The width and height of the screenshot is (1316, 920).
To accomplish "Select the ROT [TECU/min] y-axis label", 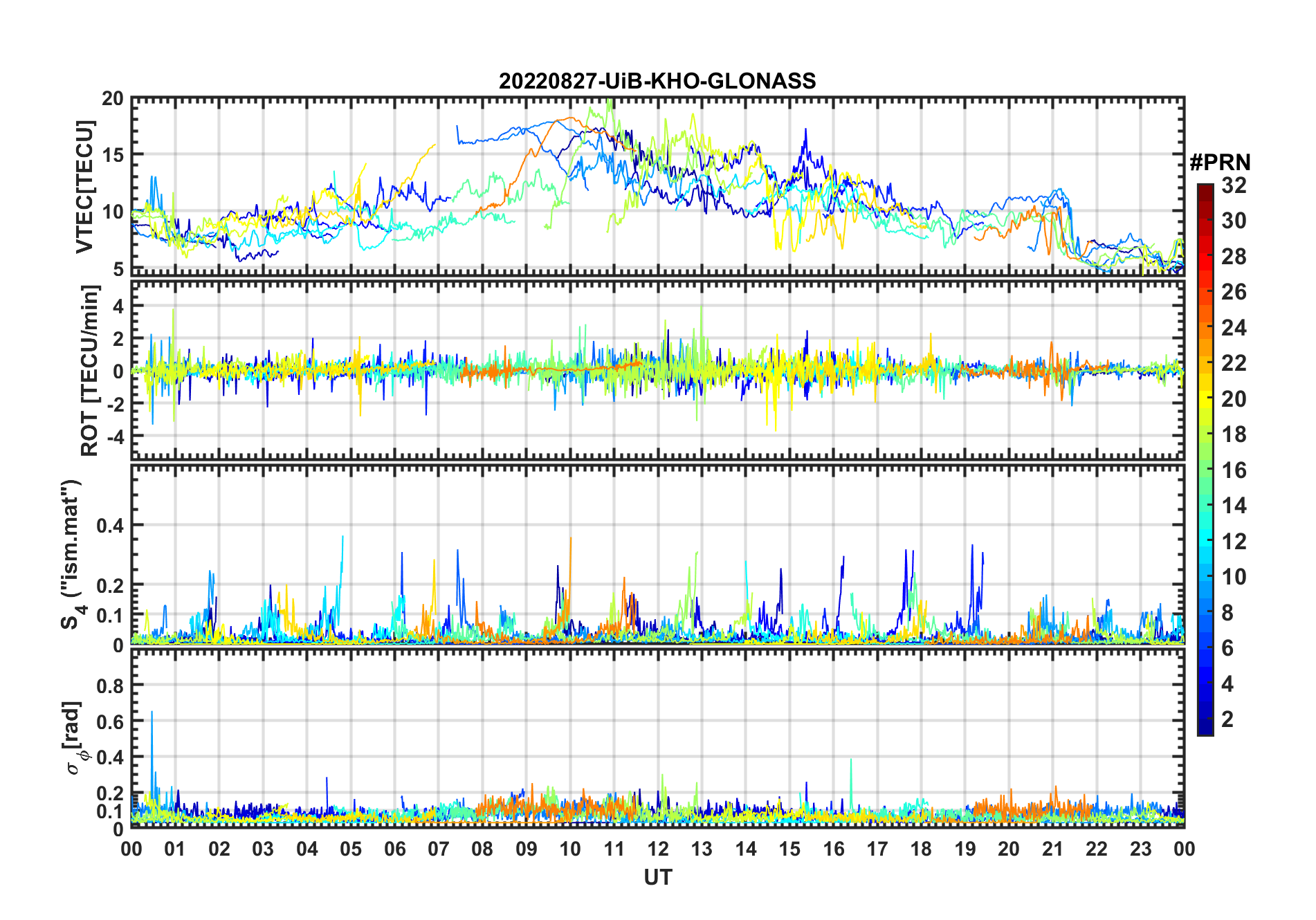I will click(x=89, y=370).
